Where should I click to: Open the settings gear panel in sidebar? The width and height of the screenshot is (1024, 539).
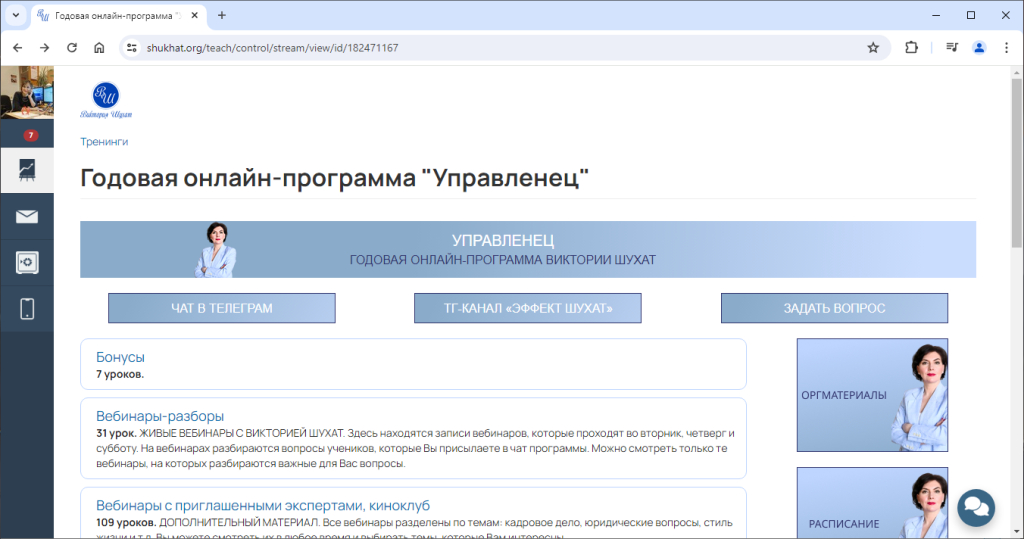click(x=27, y=263)
